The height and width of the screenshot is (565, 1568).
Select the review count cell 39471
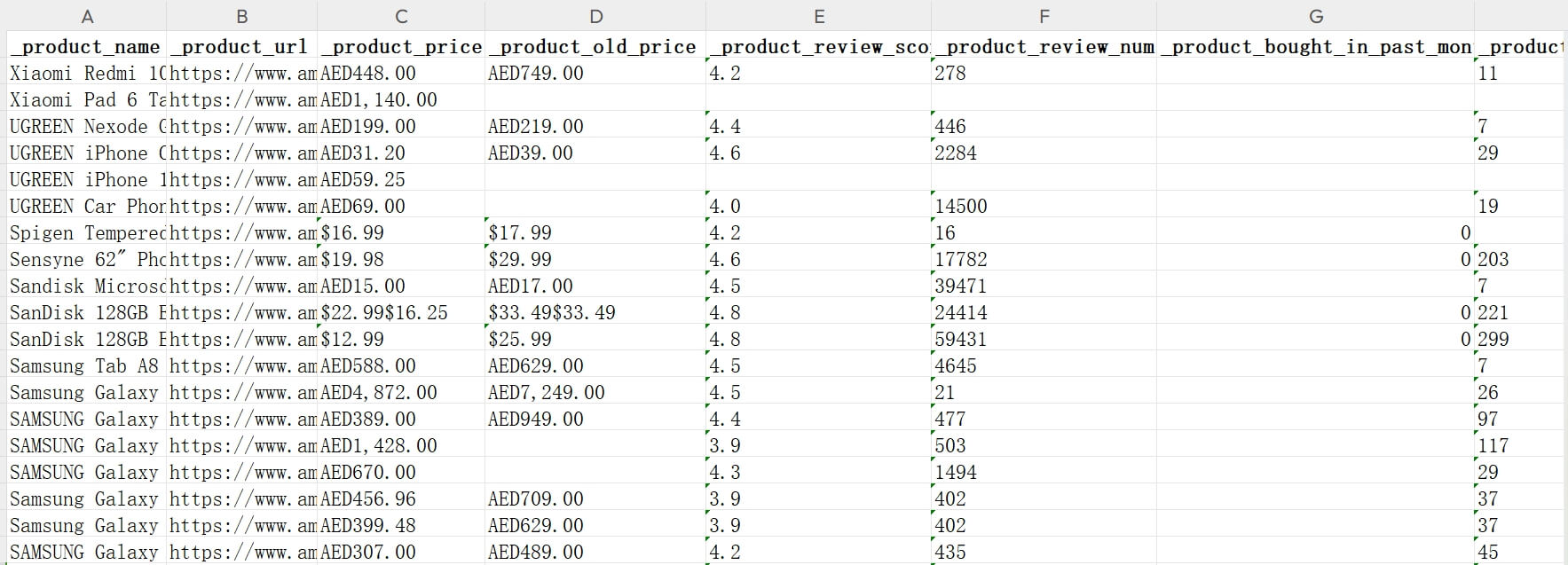tap(1044, 286)
